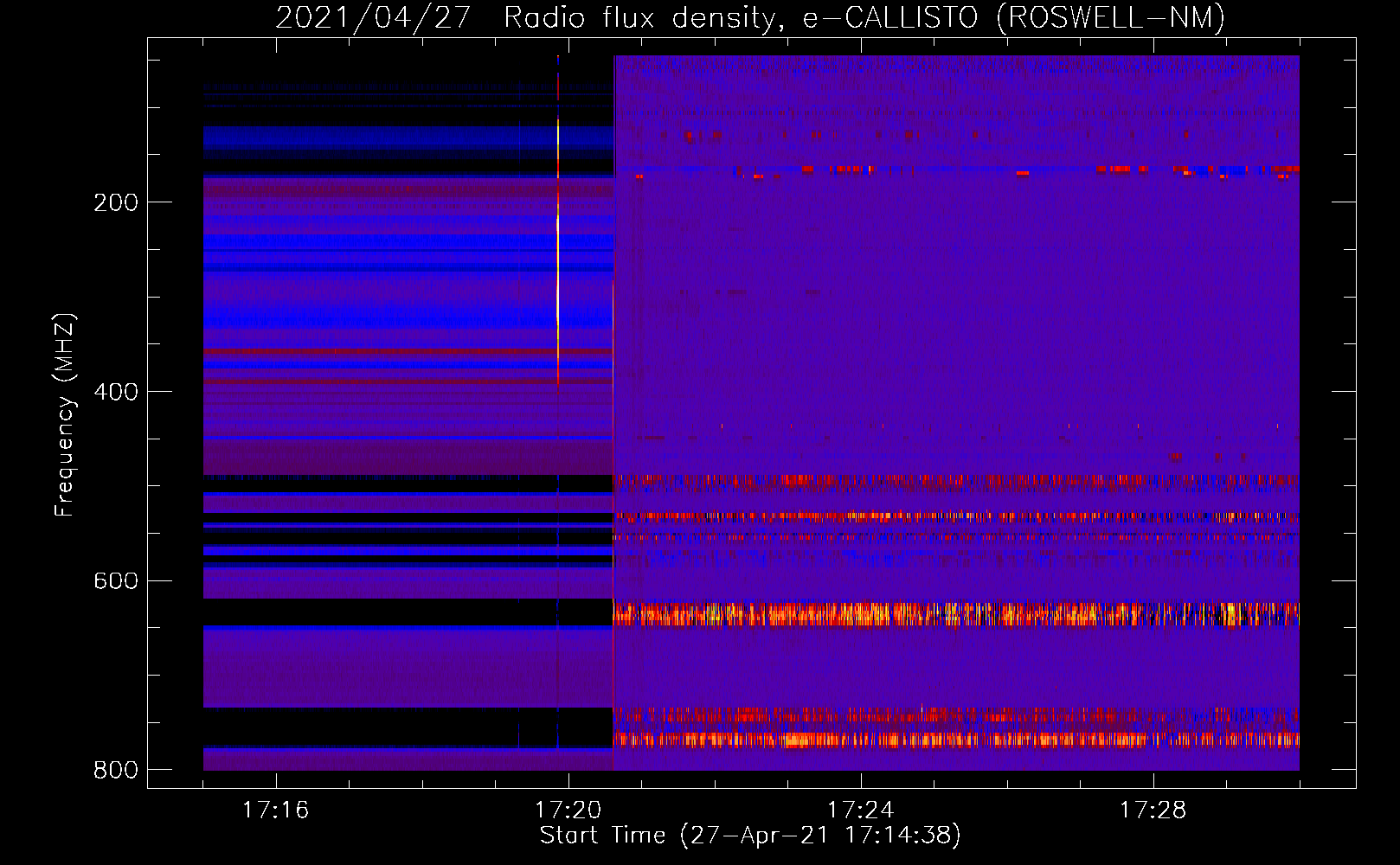
Task: Click the 17:24 time tick label
Action: (x=860, y=810)
